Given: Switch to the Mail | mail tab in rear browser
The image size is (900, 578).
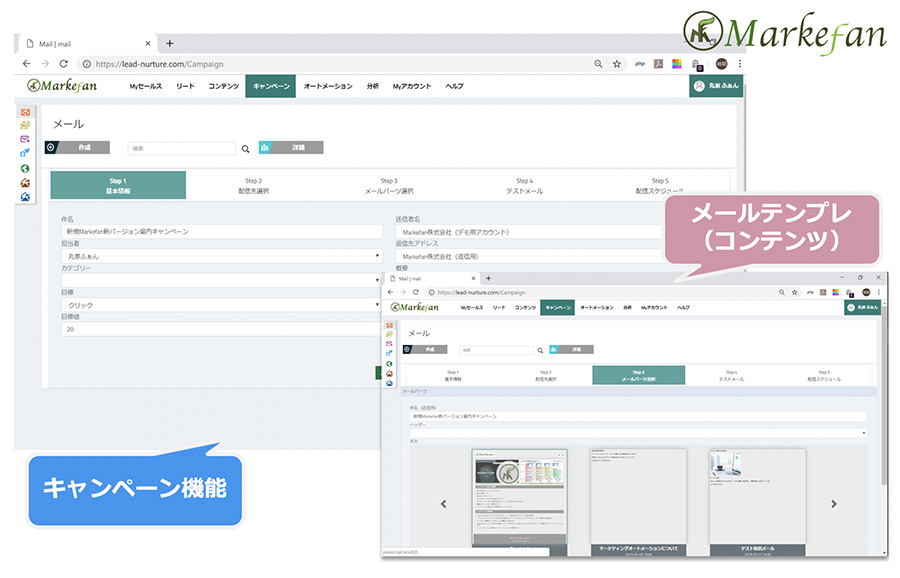Looking at the screenshot, I should click(86, 44).
